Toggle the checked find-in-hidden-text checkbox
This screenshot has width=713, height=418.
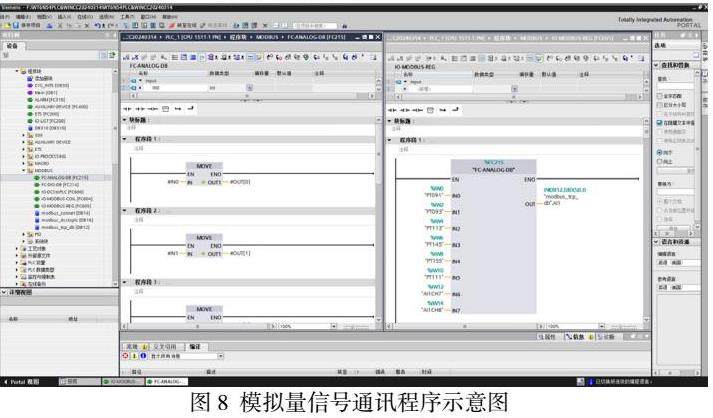click(x=660, y=123)
